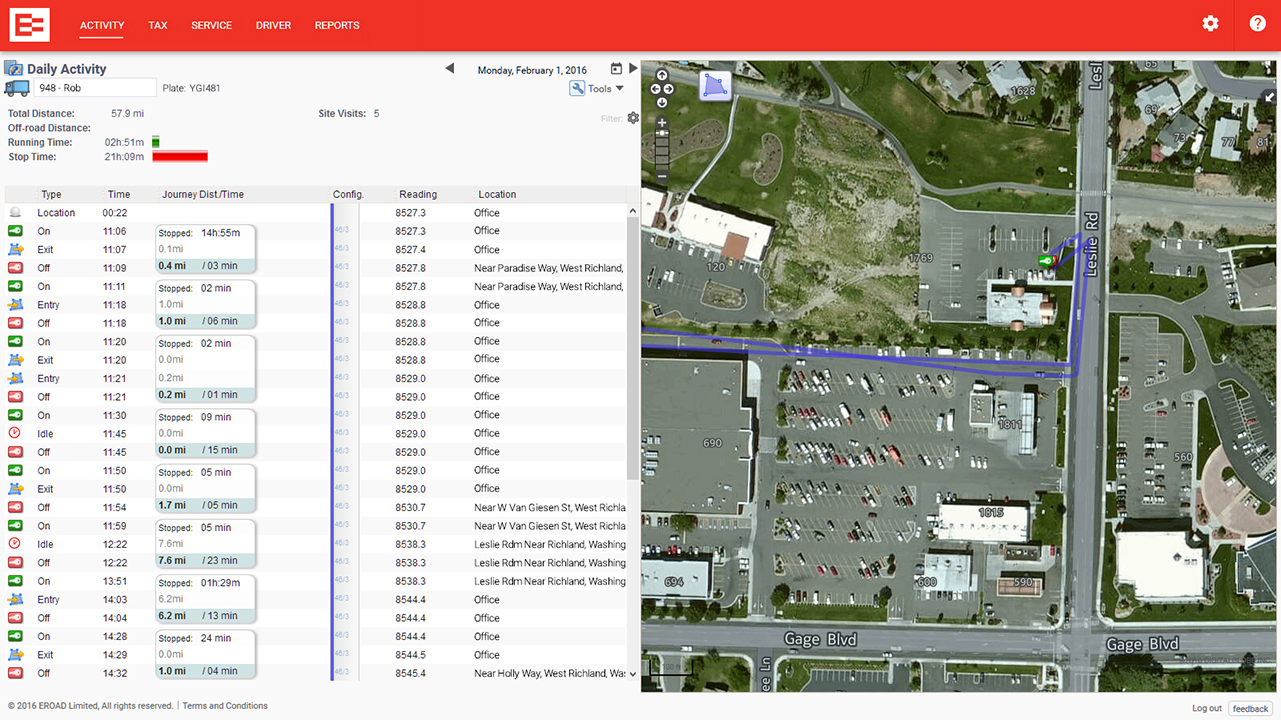Click the map zoom level slider
Image resolution: width=1281 pixels, height=720 pixels.
662,150
